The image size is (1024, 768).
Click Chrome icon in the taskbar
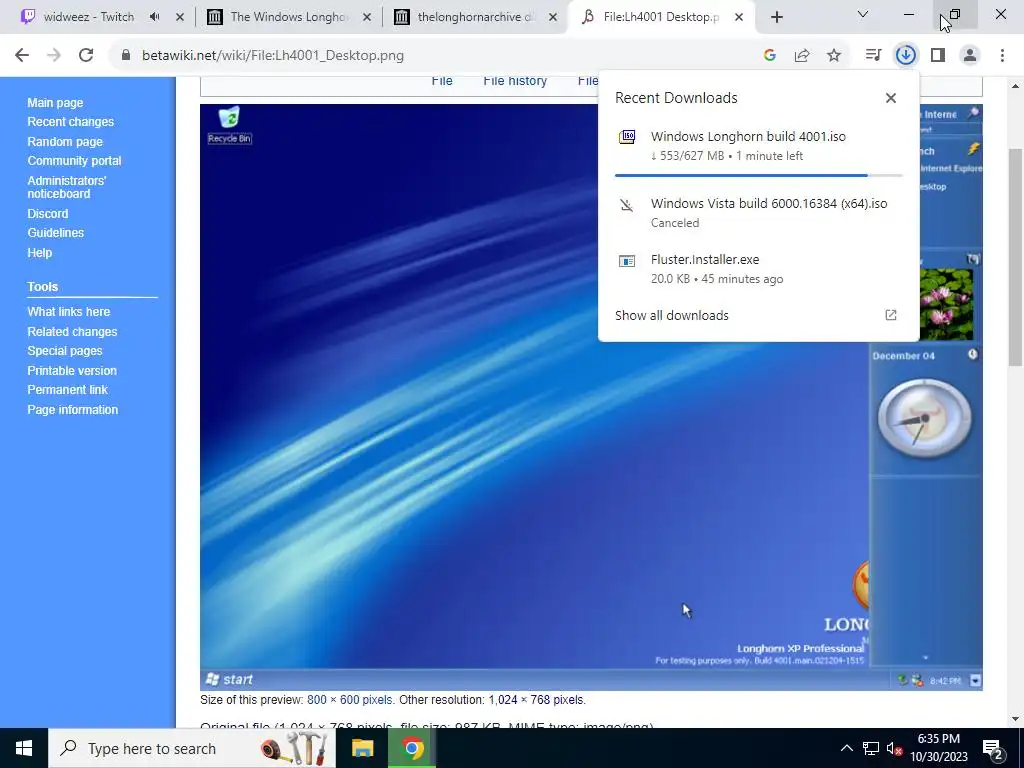412,748
